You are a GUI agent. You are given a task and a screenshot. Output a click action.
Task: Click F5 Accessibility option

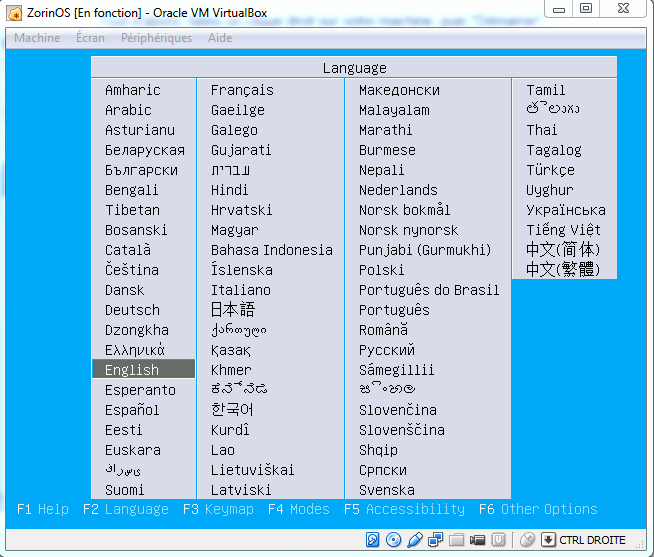coord(404,509)
